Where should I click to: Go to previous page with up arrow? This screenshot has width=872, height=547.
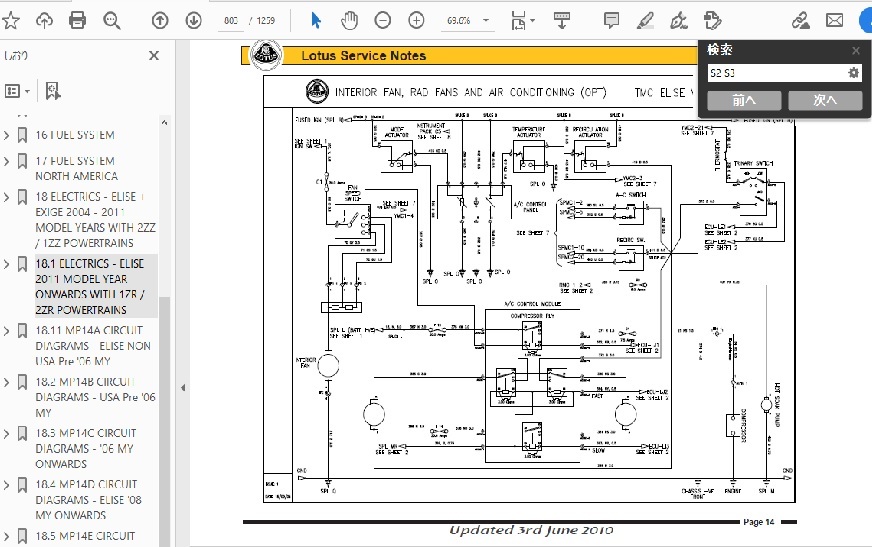pos(160,21)
